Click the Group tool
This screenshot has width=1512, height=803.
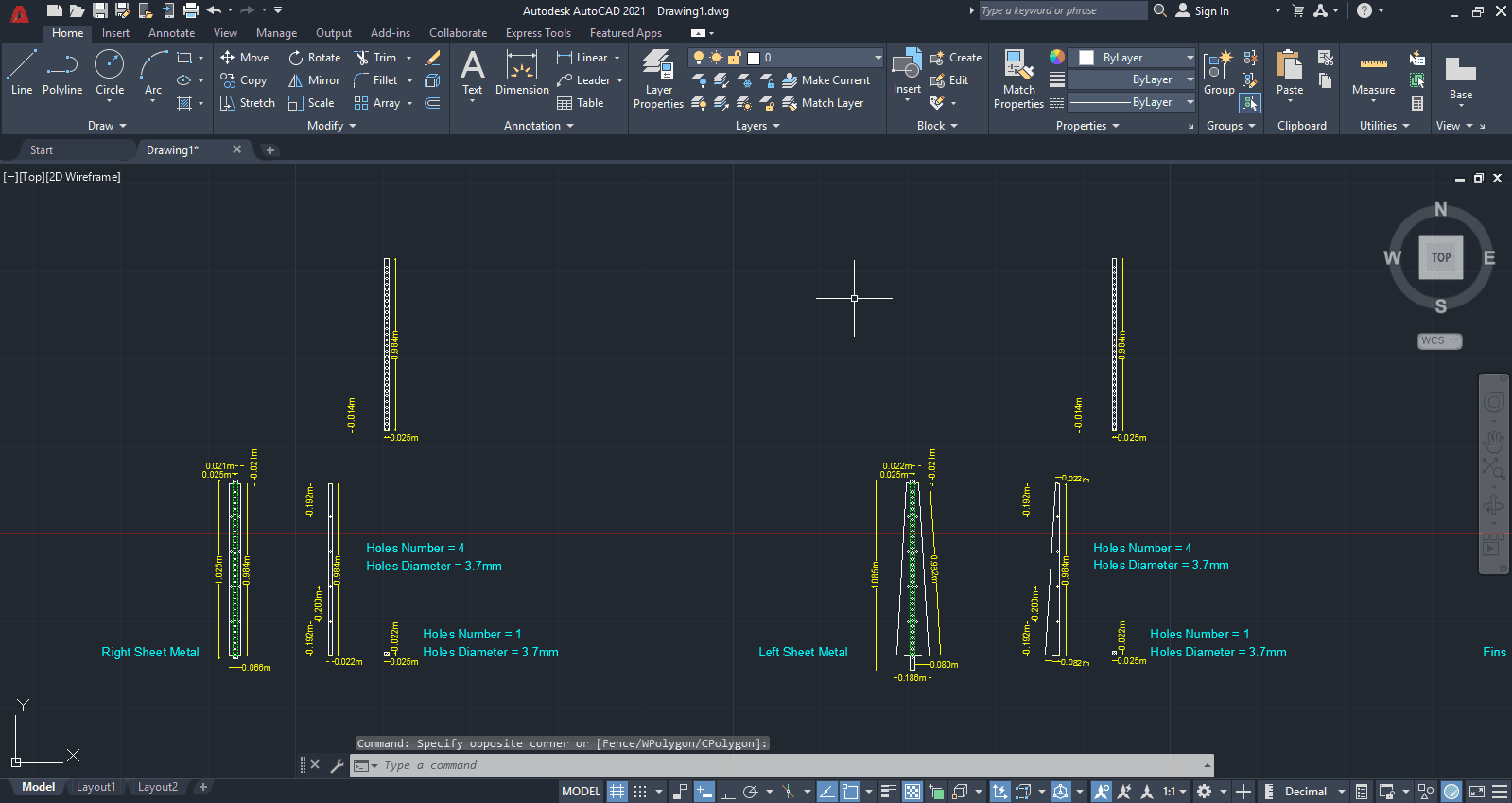click(1219, 73)
